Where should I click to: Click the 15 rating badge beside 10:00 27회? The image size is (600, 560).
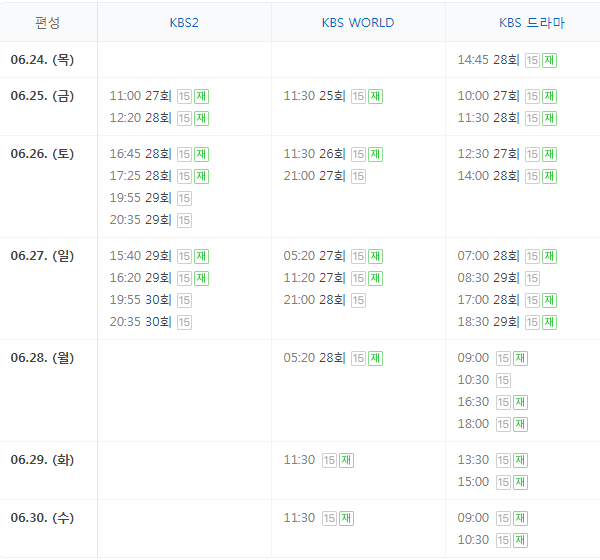pos(532,96)
